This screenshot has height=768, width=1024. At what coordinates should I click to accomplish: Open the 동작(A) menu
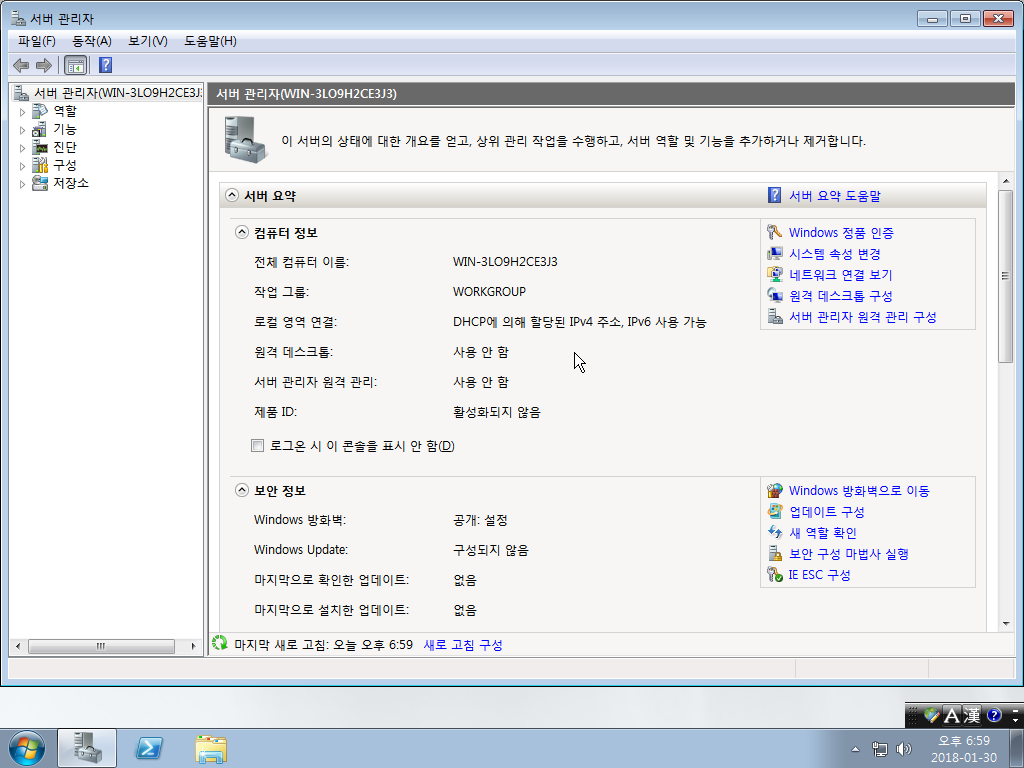coord(91,41)
